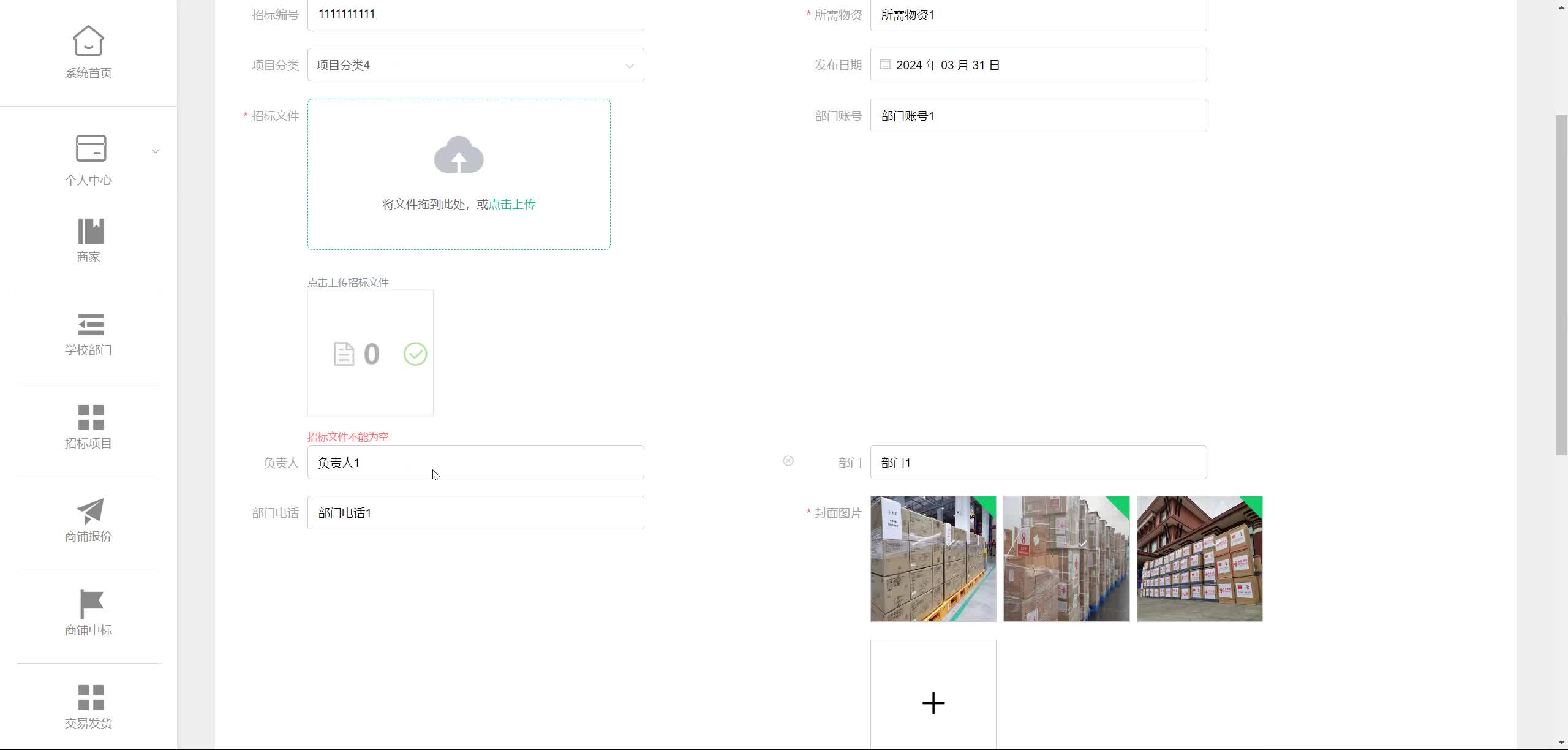This screenshot has width=1568, height=750.
Task: Expand the 个人中心 submenu chevron
Action: pyautogui.click(x=156, y=151)
